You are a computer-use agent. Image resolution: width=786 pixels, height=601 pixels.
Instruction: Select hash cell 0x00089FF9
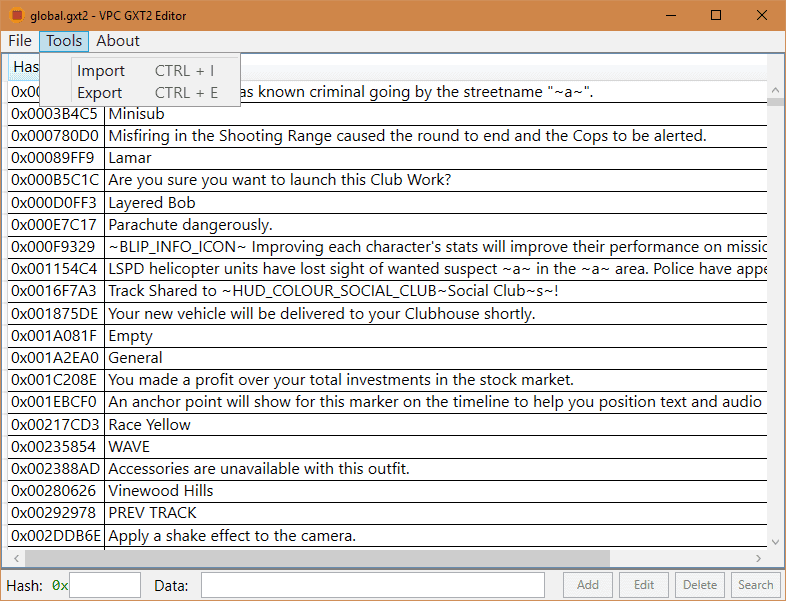56,158
